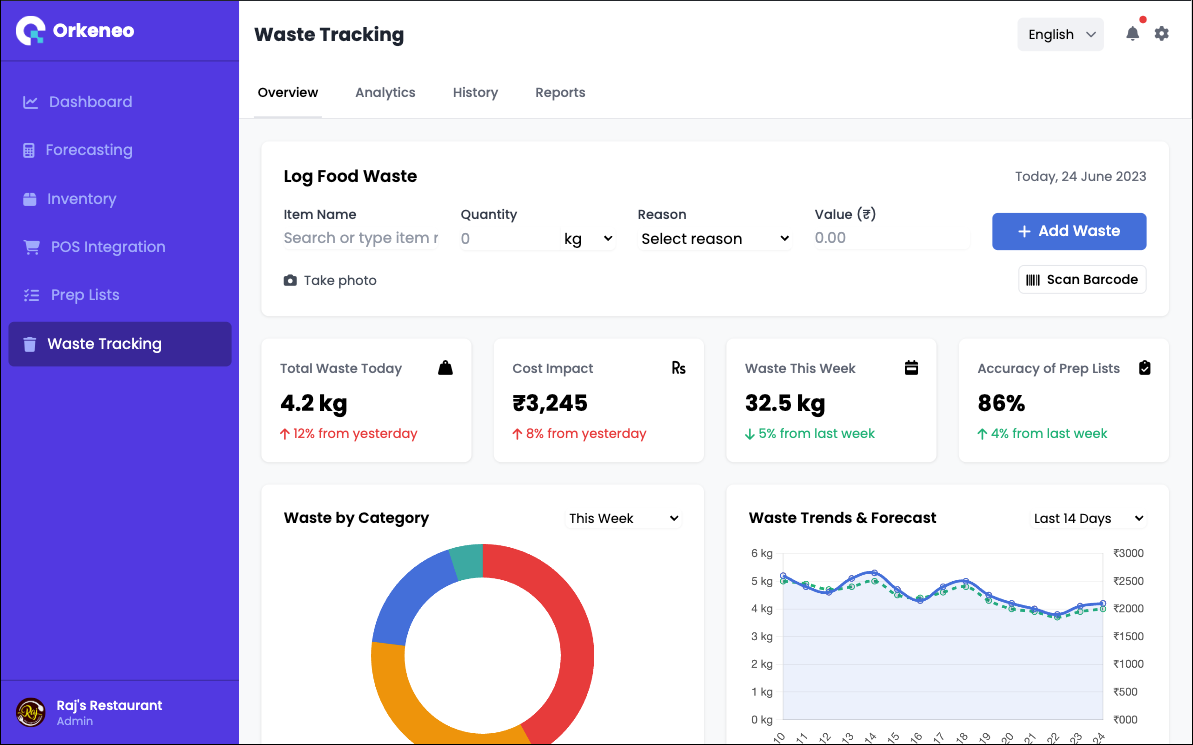Click the Item Name search field
The height and width of the screenshot is (745, 1193).
[x=361, y=238]
